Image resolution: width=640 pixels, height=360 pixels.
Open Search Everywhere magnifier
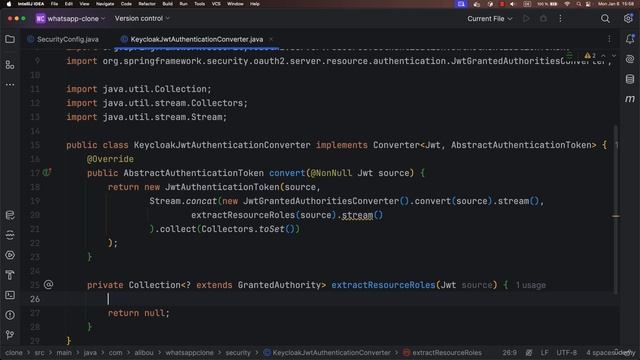click(605, 19)
